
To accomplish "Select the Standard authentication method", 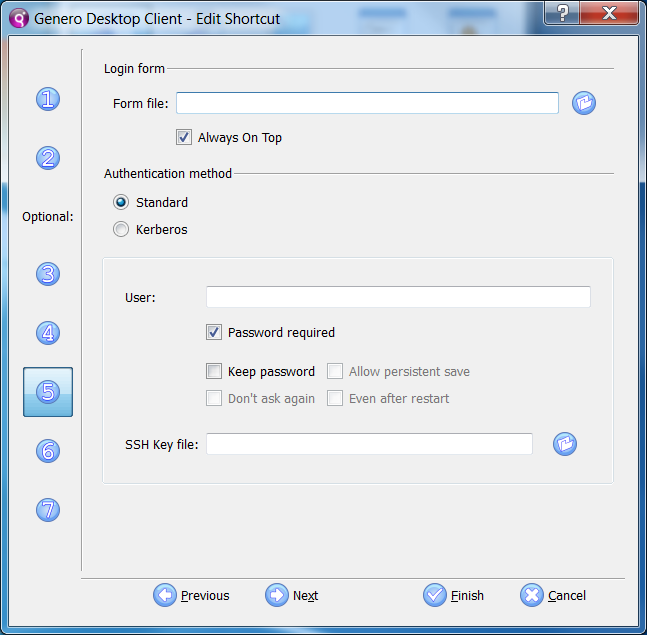I will coord(121,203).
